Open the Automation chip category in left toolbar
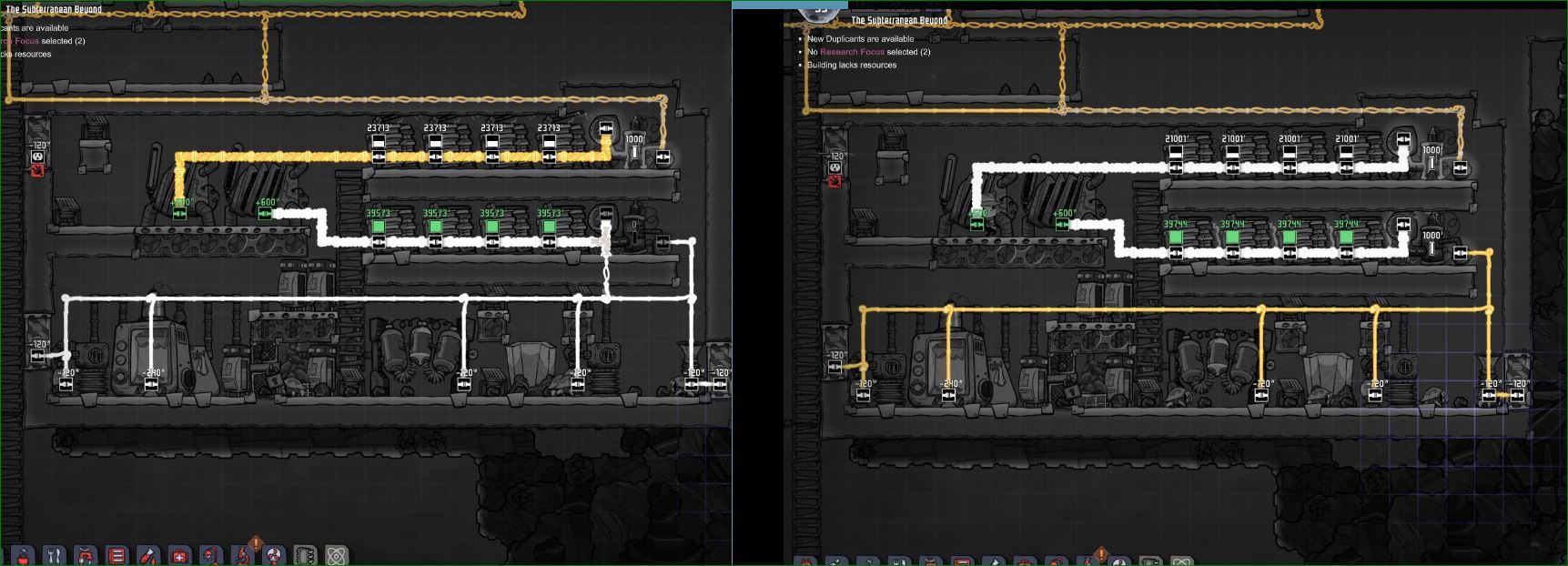Image resolution: width=1568 pixels, height=566 pixels. pos(305,555)
